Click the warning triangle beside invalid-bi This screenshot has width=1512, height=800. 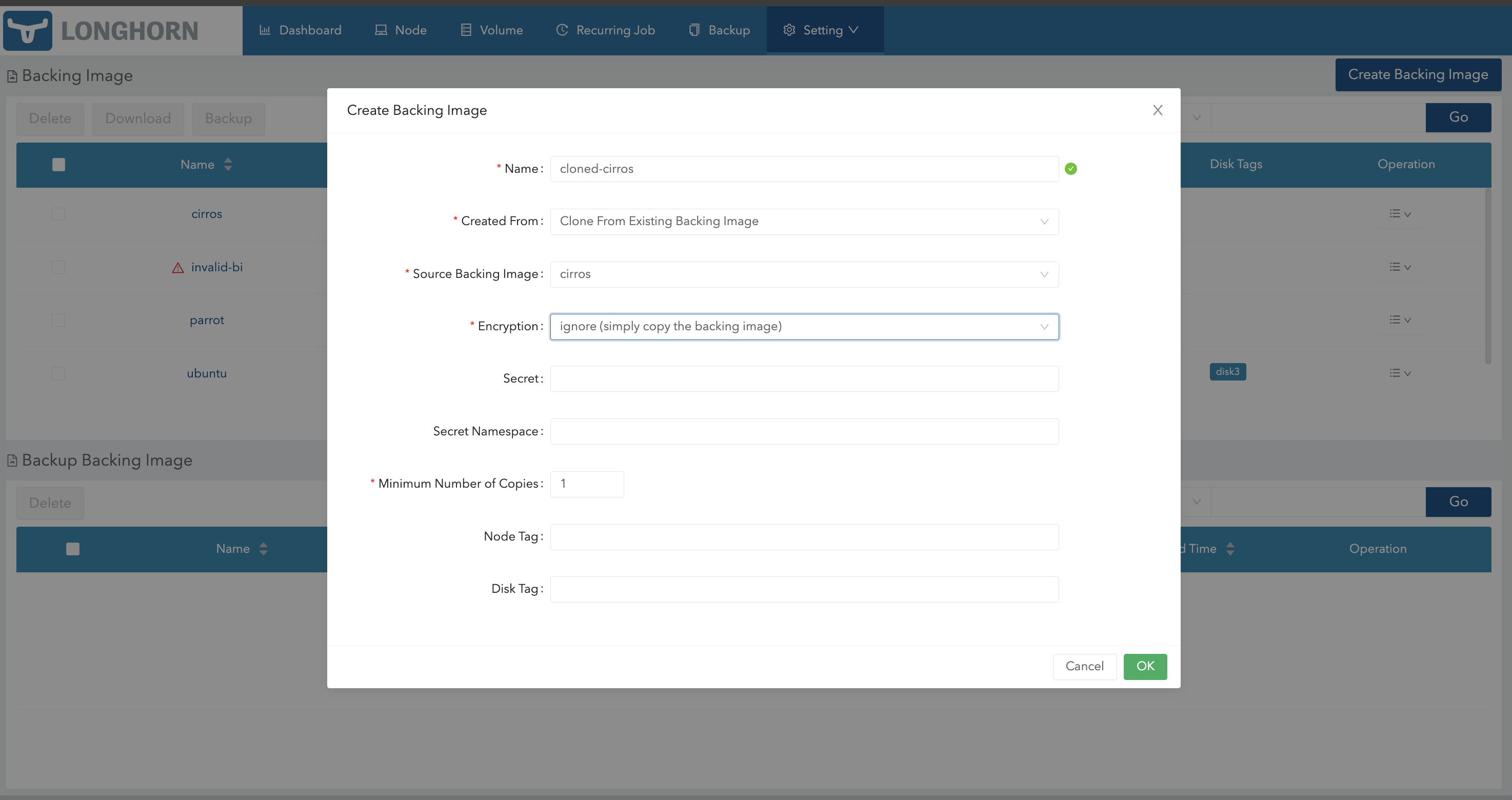pyautogui.click(x=178, y=268)
